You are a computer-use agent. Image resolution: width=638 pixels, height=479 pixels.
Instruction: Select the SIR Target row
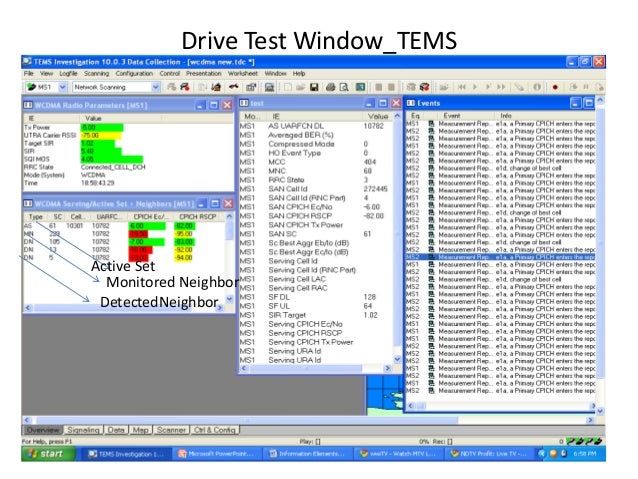coord(315,315)
